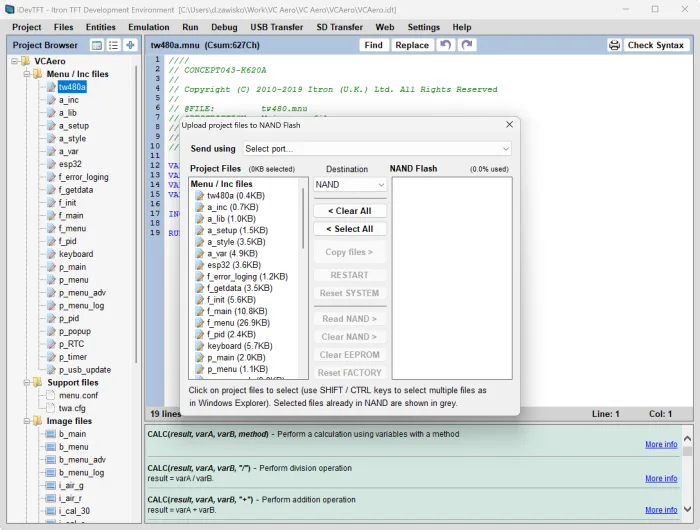This screenshot has width=700, height=530.
Task: Select tw480a in Project Browser tree
Action: 72,87
